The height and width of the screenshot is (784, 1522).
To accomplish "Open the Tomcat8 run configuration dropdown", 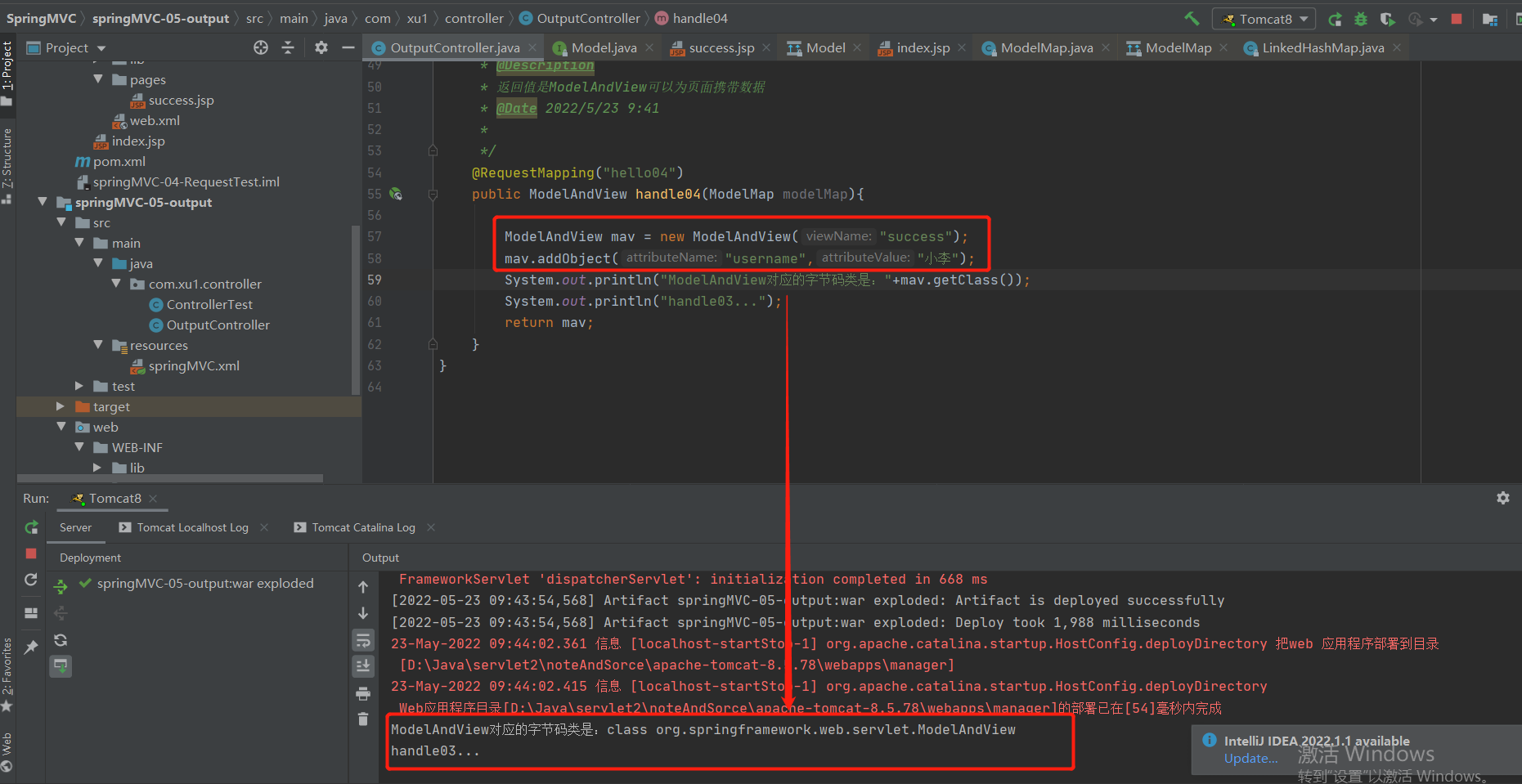I will click(1264, 19).
